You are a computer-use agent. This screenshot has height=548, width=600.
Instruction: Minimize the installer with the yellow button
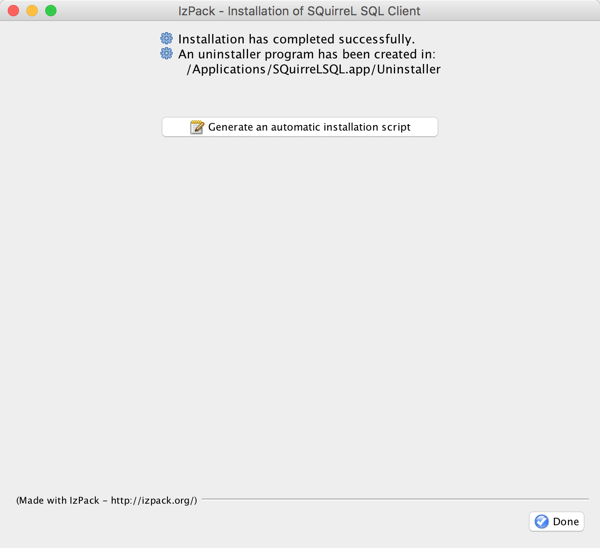pos(32,11)
